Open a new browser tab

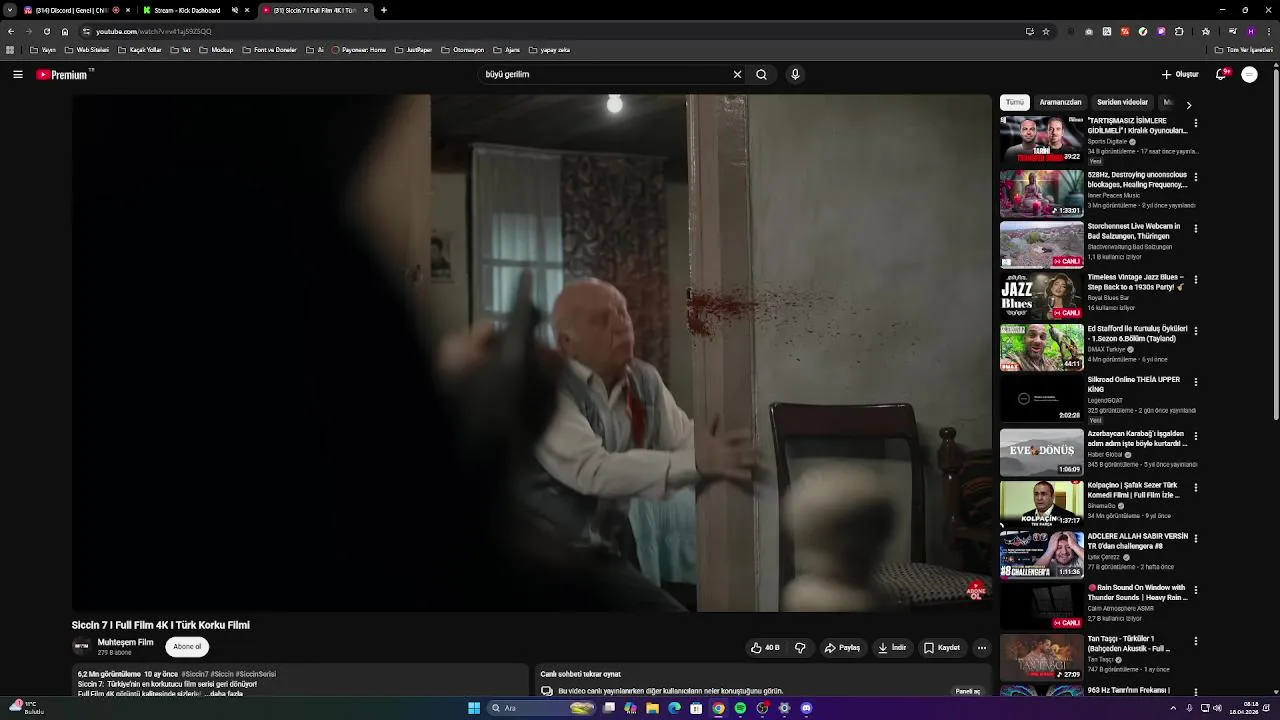(x=384, y=10)
